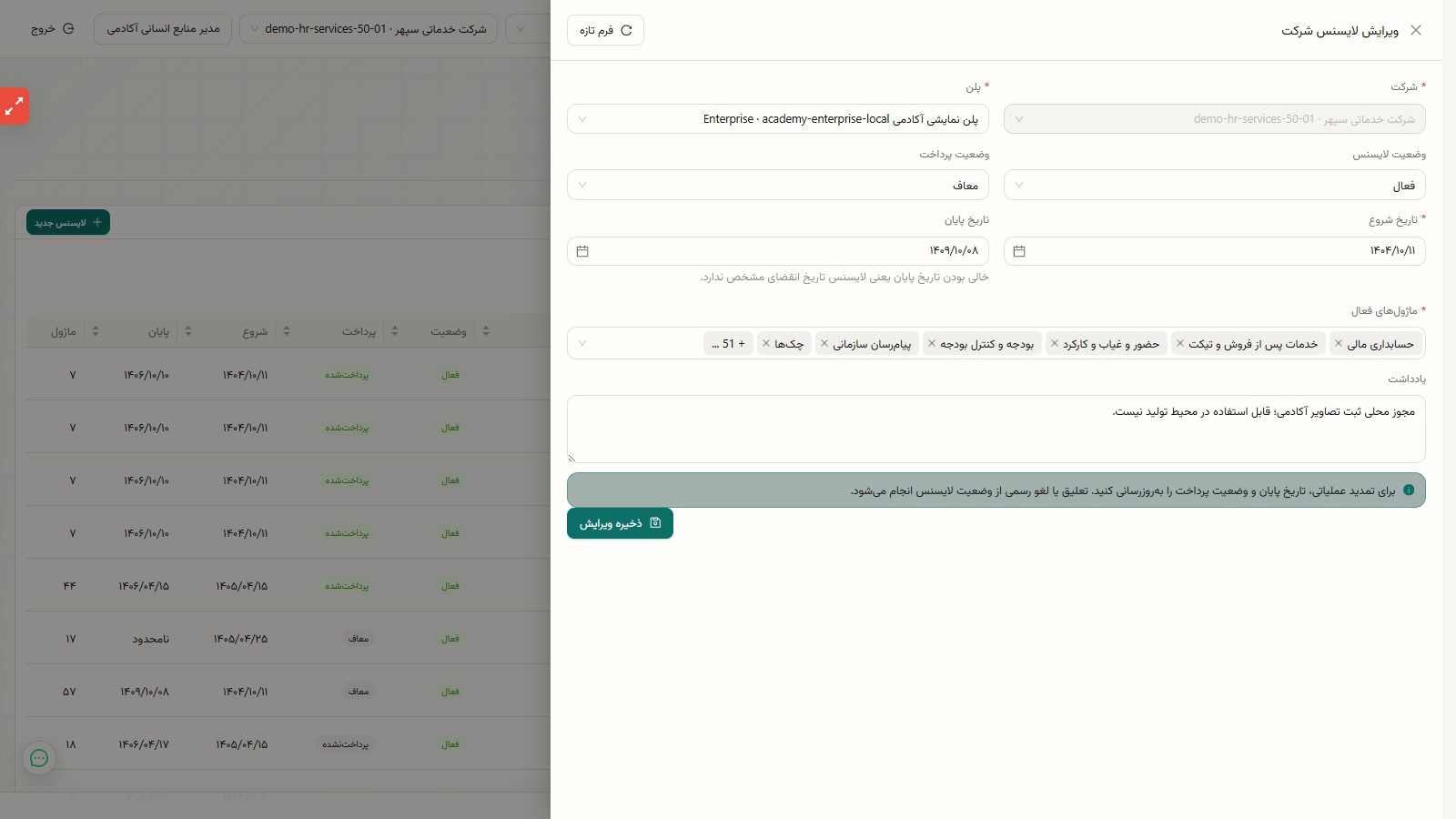
Task: Close the edit company license panel
Action: (x=1415, y=30)
